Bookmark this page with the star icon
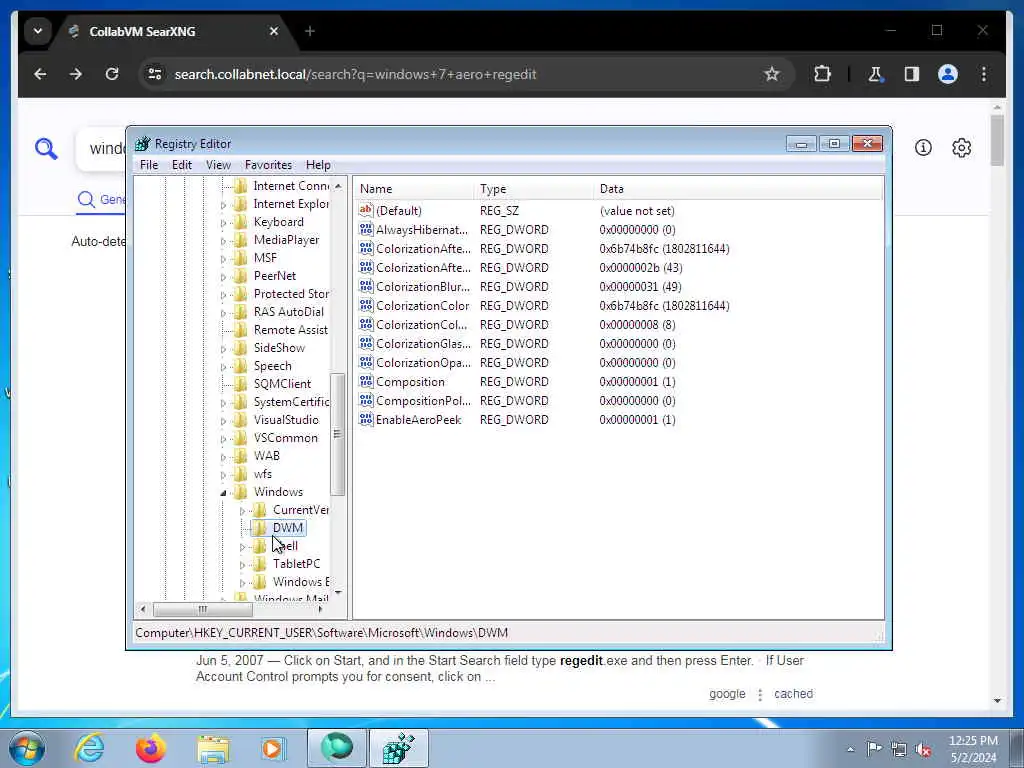The width and height of the screenshot is (1024, 768). click(x=772, y=74)
